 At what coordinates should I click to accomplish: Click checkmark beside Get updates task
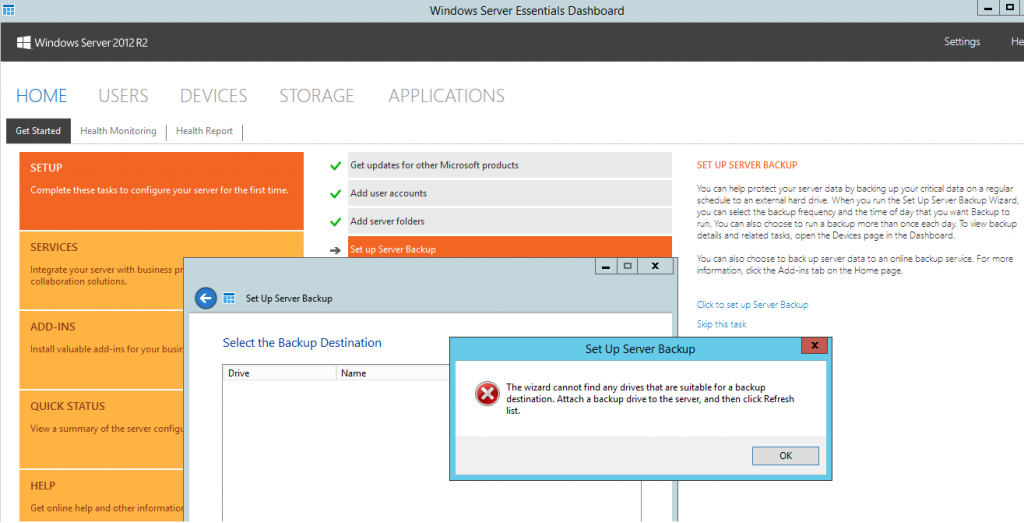pyautogui.click(x=336, y=166)
